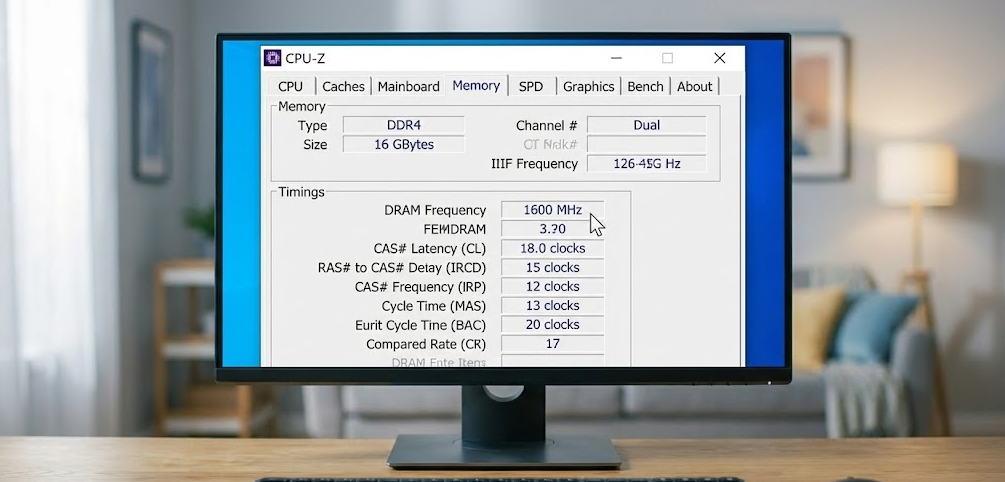Click the 126·45G Hz frequency value
This screenshot has width=1005, height=482.
pyautogui.click(x=647, y=163)
